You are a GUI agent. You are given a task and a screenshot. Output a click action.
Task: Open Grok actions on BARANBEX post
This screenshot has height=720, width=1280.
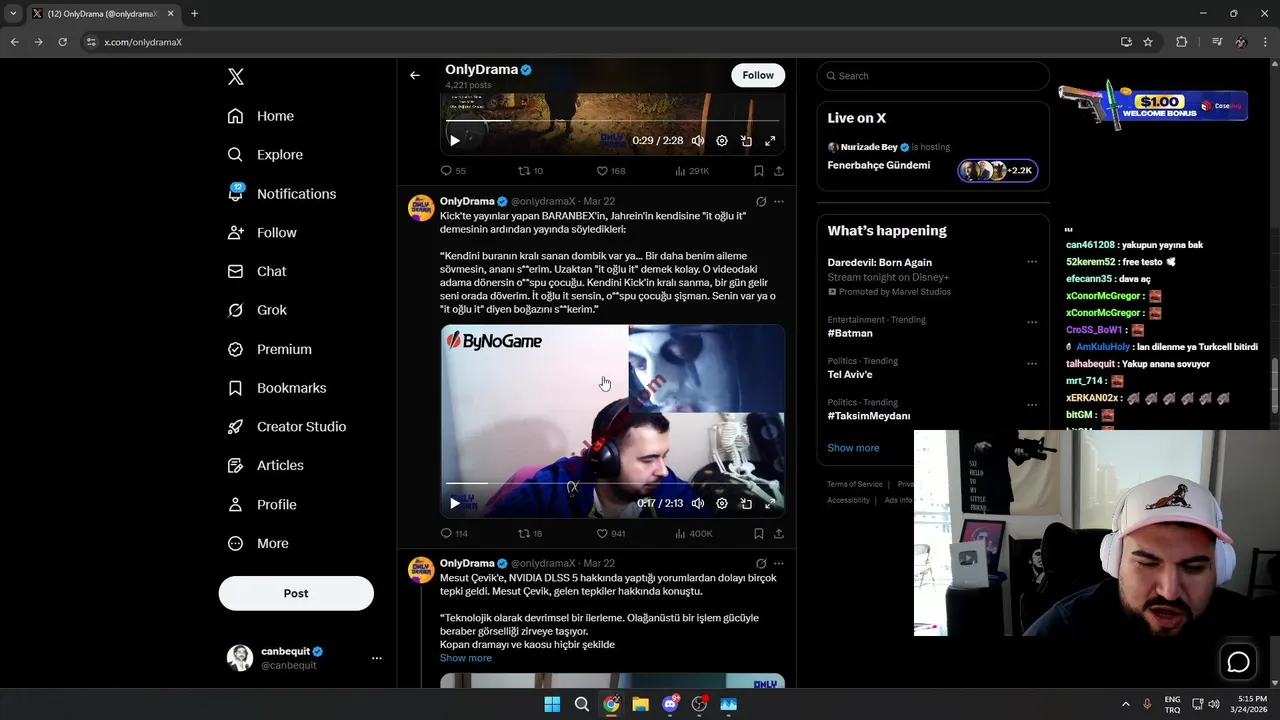click(x=761, y=201)
